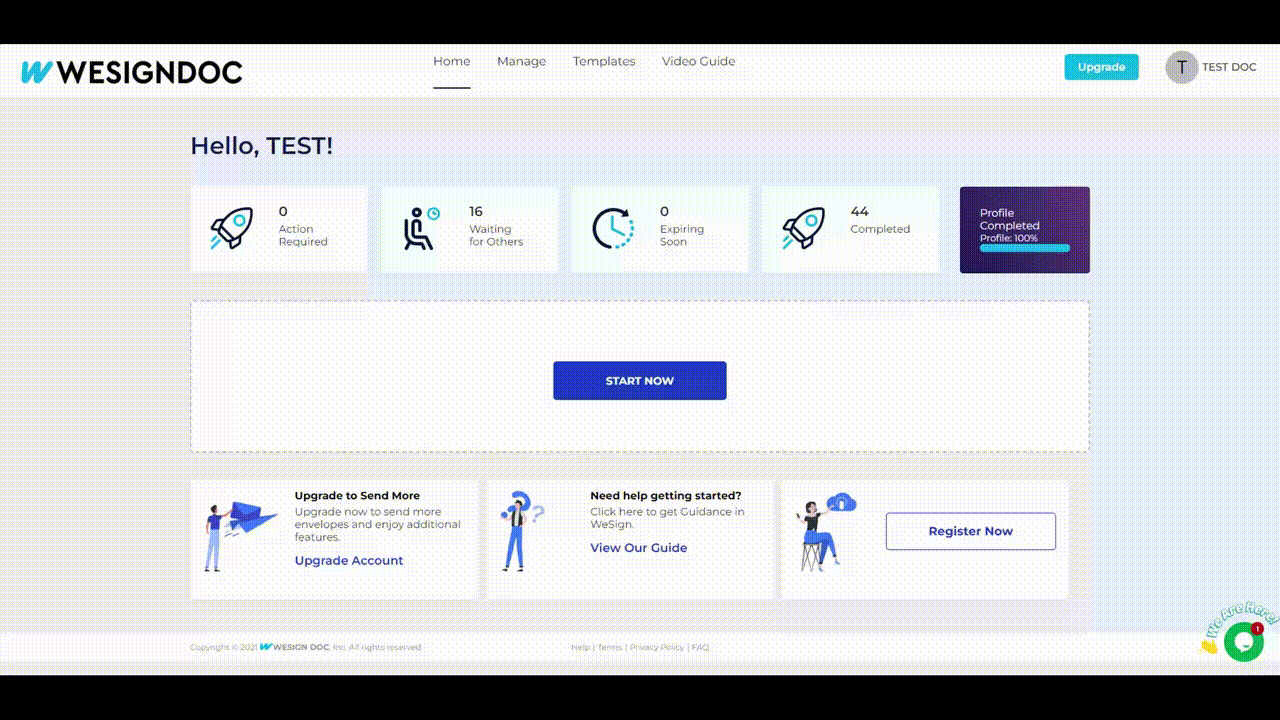The width and height of the screenshot is (1280, 720).
Task: Click the Completed rocket icon
Action: pos(803,229)
